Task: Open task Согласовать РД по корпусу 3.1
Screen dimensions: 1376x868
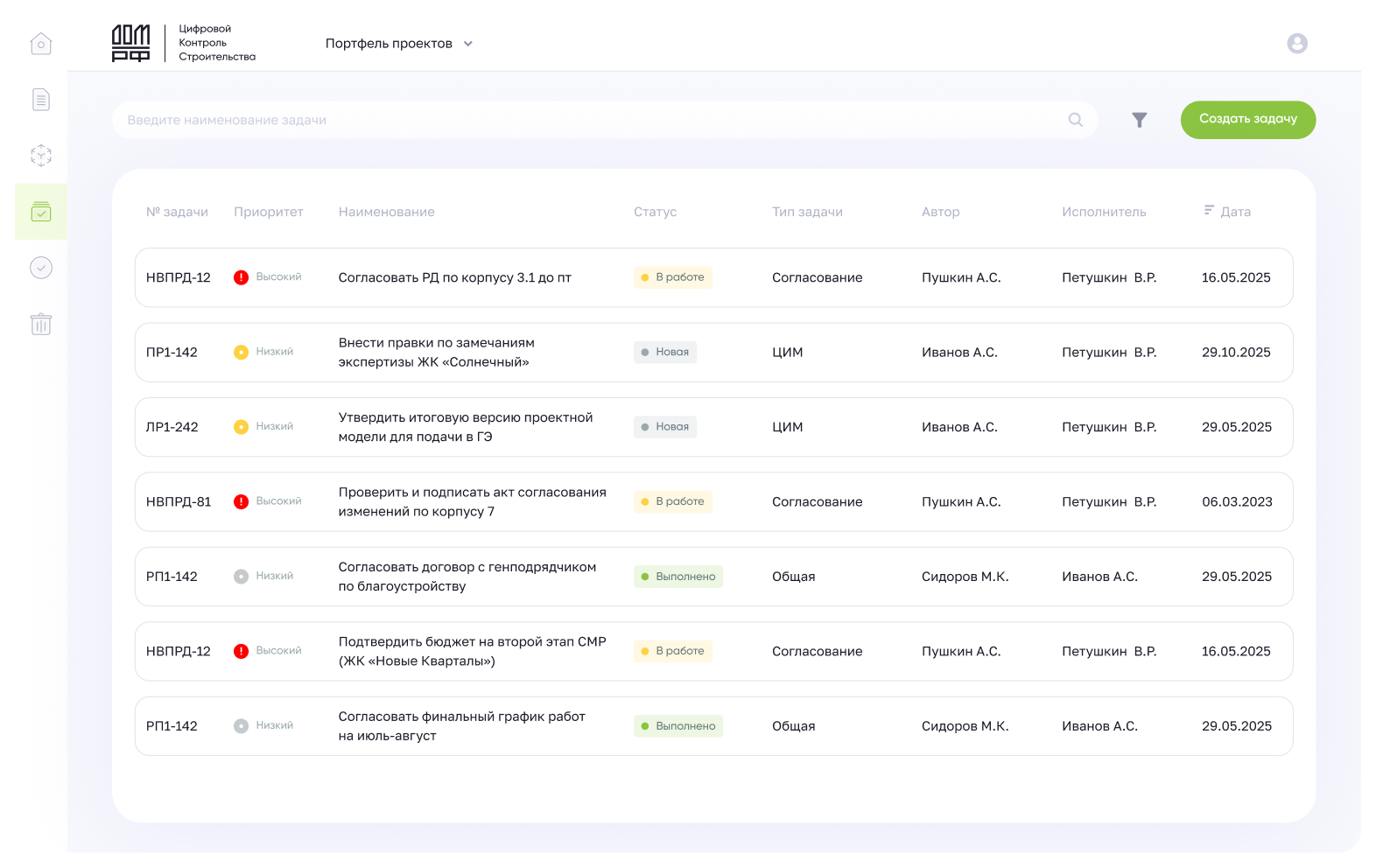Action: pyautogui.click(x=454, y=277)
